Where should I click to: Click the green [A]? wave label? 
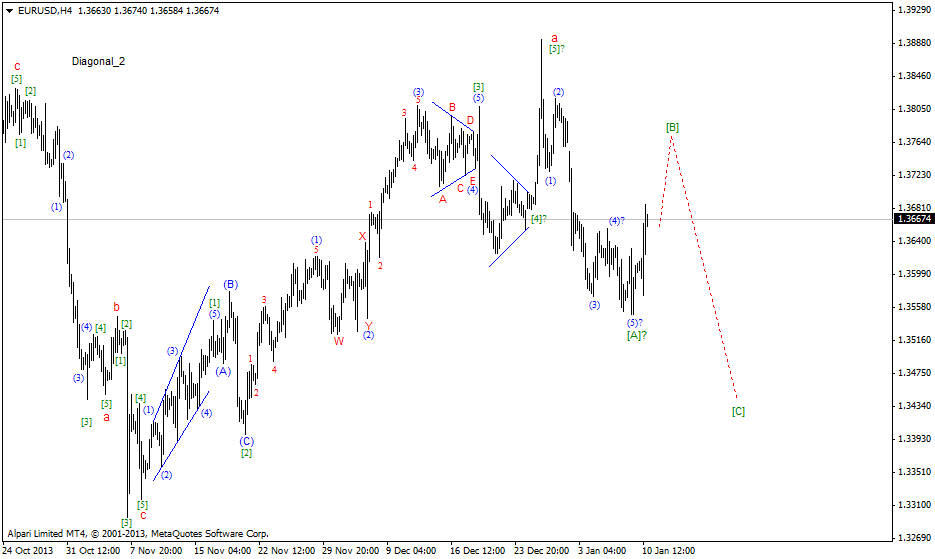point(637,336)
